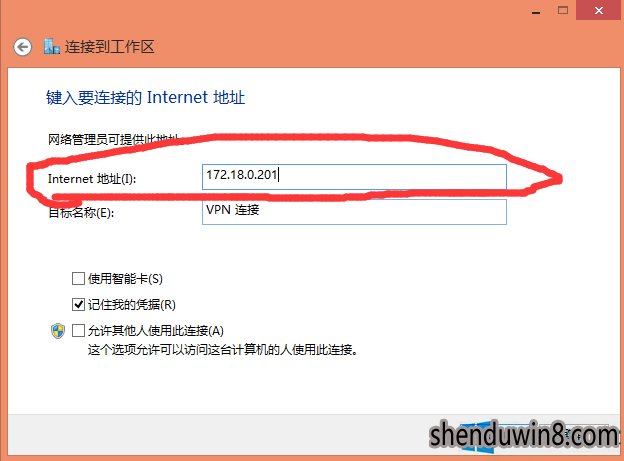Click the 这个选项允许可以访问这台计算机的人 description text
Screen dimensions: 624x461
tap(223, 350)
